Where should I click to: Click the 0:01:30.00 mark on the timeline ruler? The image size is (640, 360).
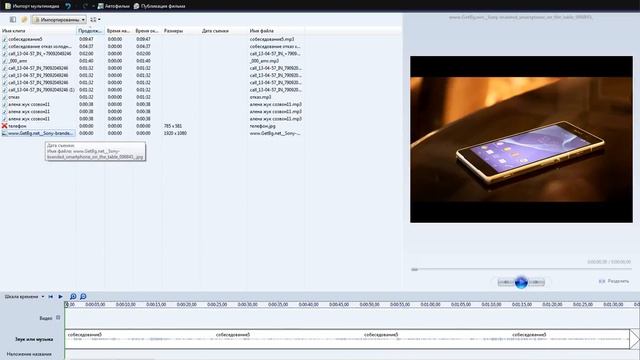[x=613, y=304]
